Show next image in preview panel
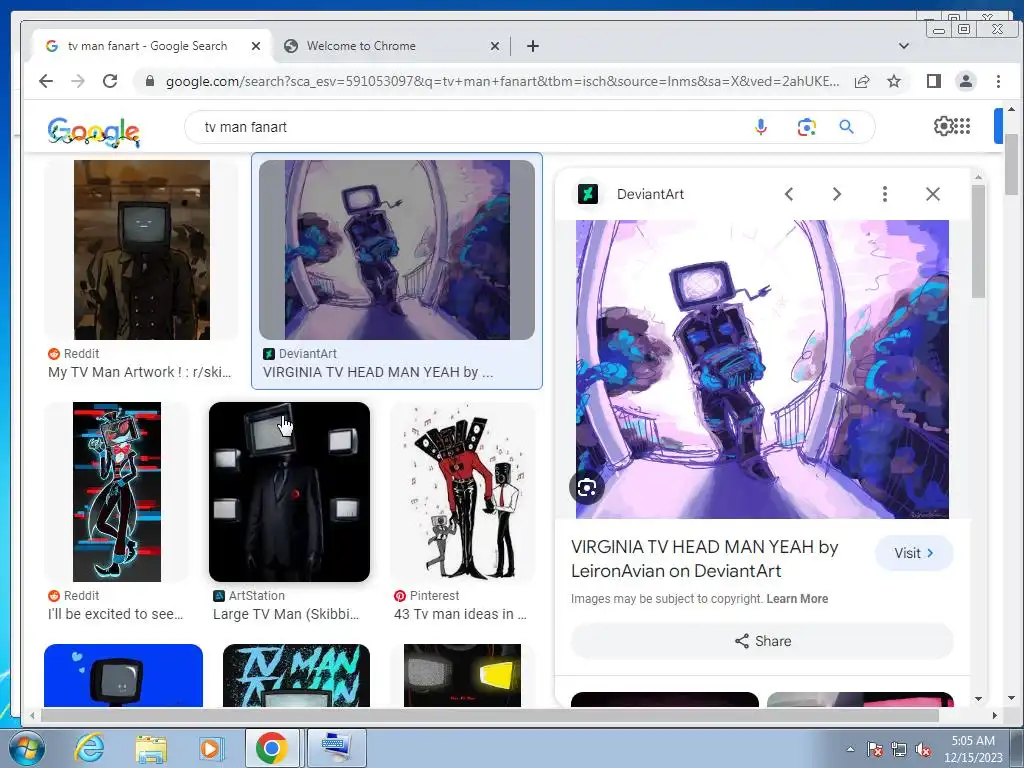 pos(837,194)
